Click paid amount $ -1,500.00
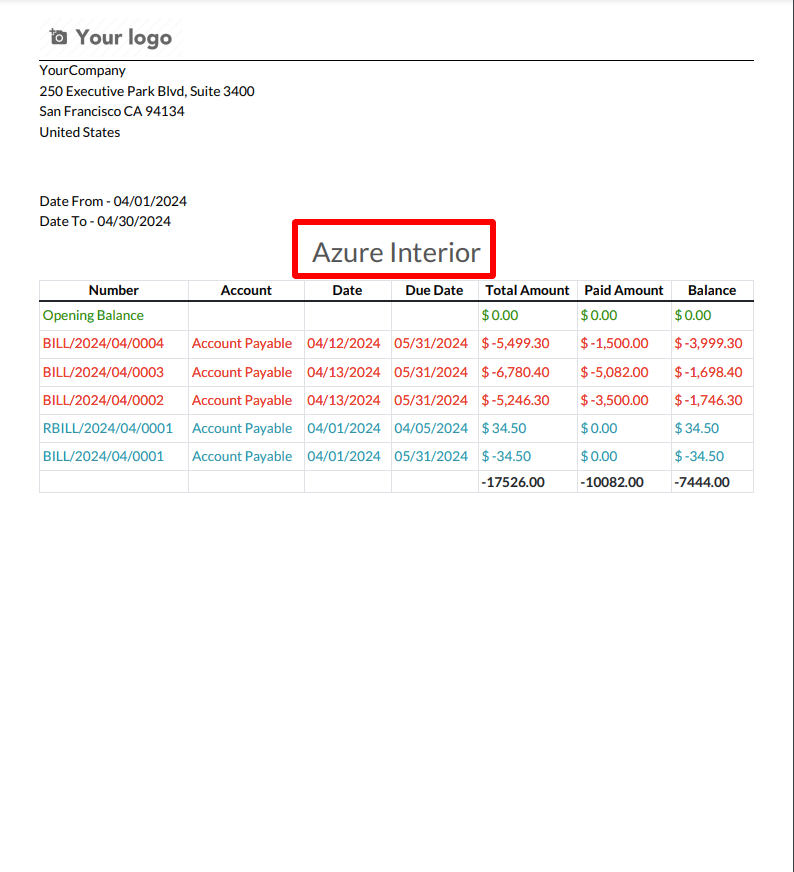This screenshot has height=872, width=794. (614, 343)
